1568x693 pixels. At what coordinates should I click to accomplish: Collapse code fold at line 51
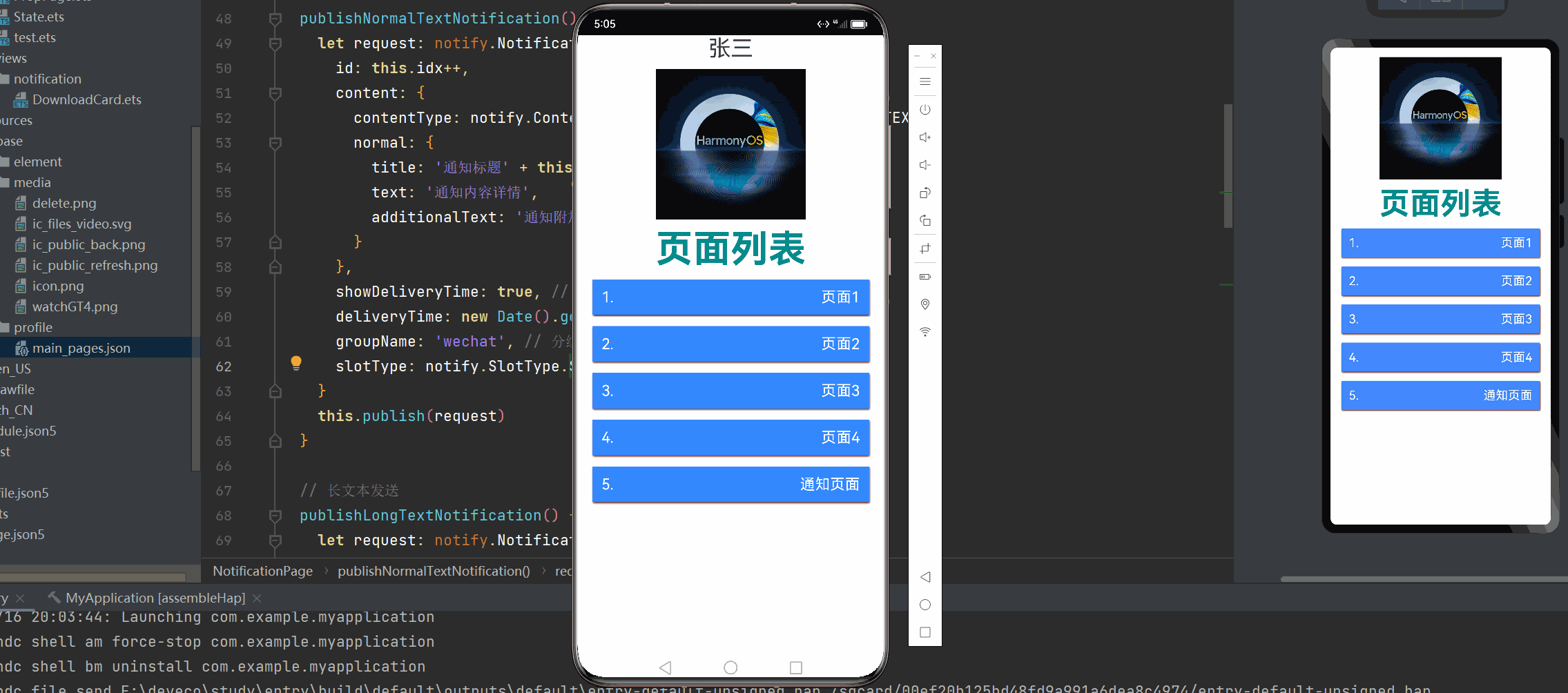point(275,93)
